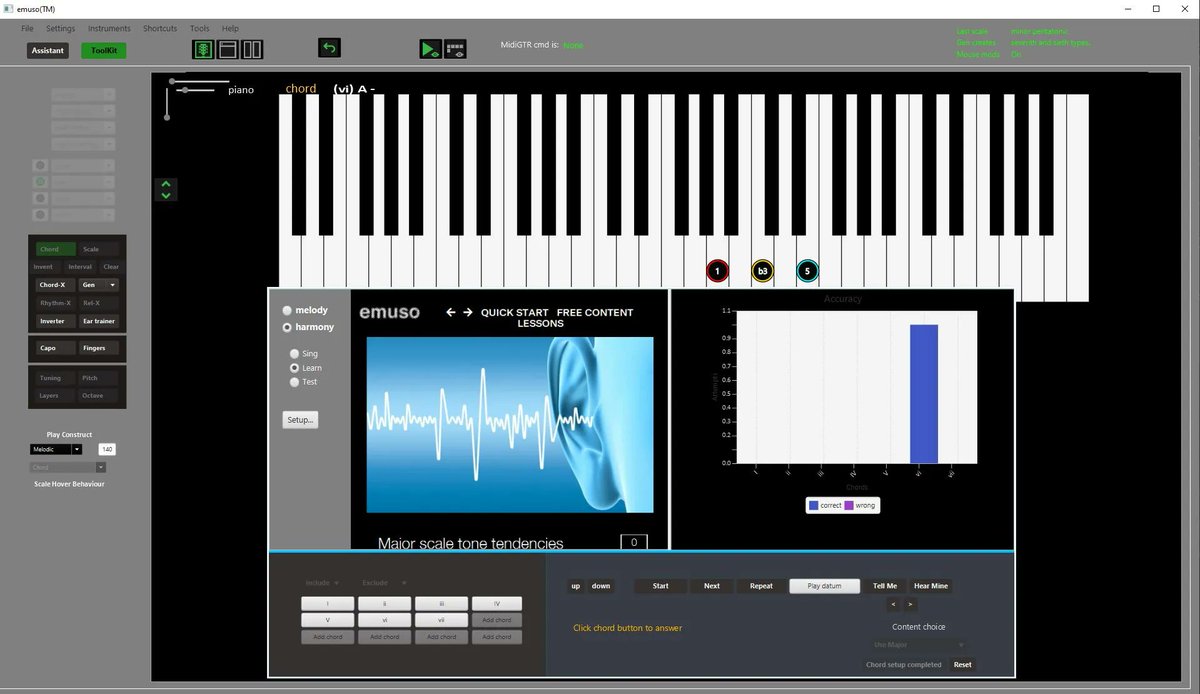Select the harmony radio button
Viewport: 1200px width, 694px height.
coord(287,327)
